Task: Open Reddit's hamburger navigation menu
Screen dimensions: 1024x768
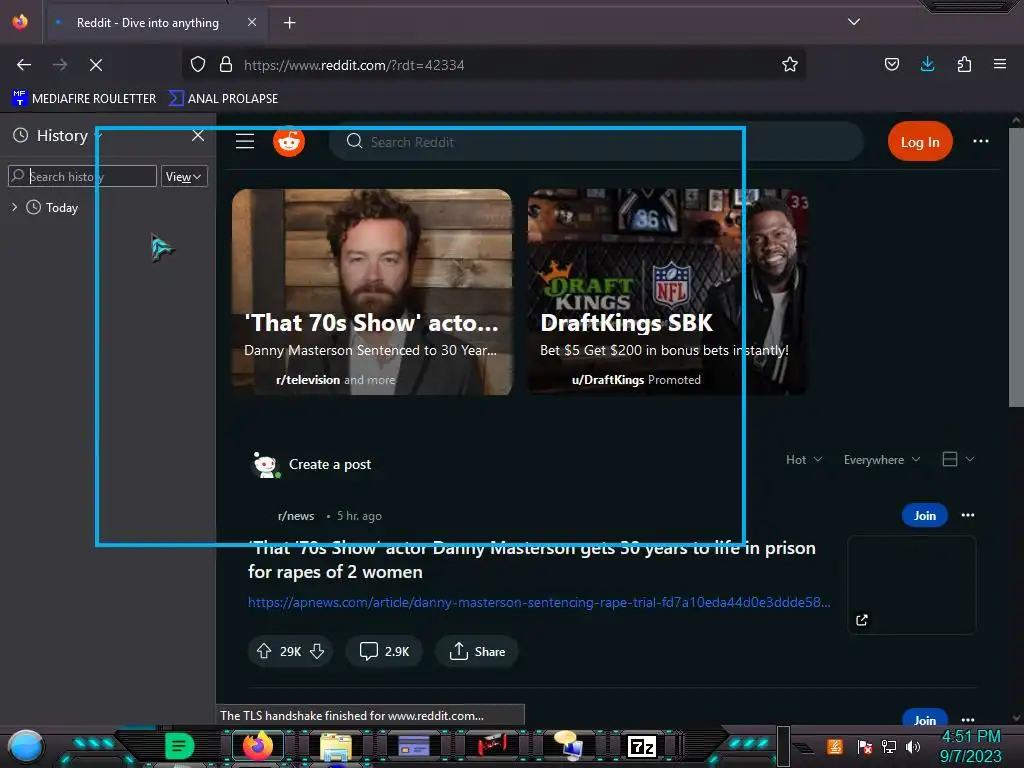Action: 245,141
